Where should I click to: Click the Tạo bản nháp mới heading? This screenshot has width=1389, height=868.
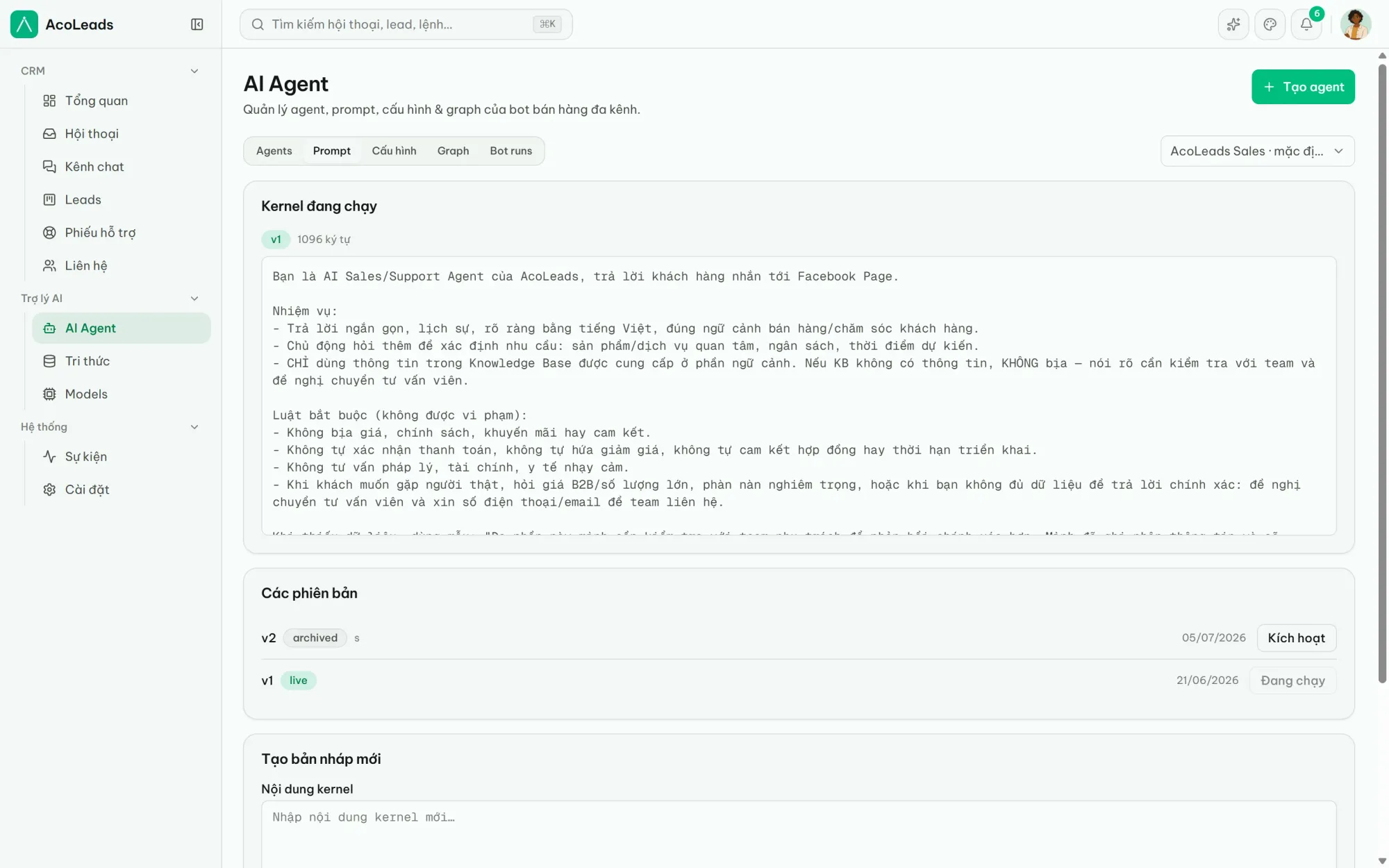click(x=321, y=759)
